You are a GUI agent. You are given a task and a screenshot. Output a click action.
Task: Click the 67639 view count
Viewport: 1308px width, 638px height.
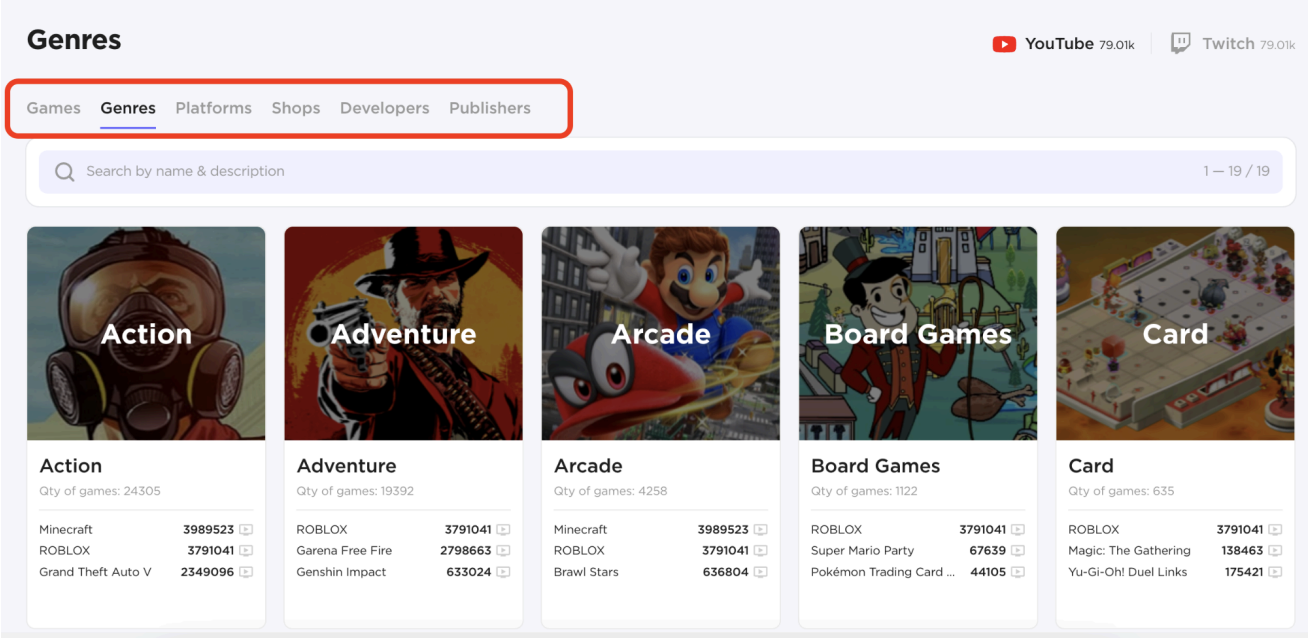point(988,551)
